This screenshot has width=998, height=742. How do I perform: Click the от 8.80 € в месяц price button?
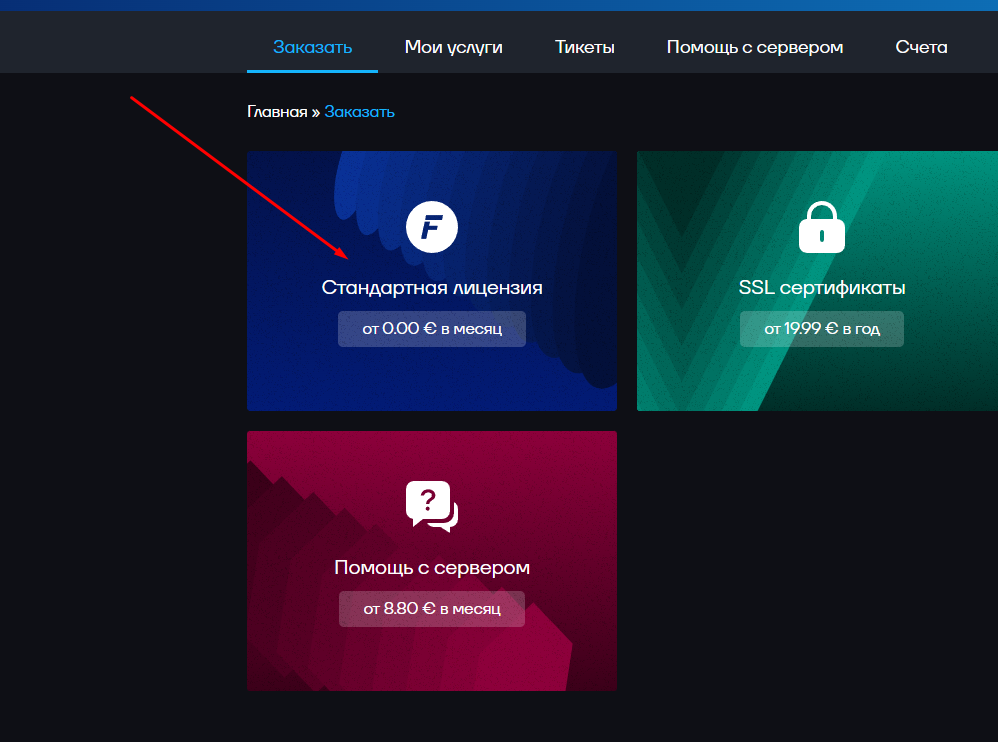(x=431, y=608)
